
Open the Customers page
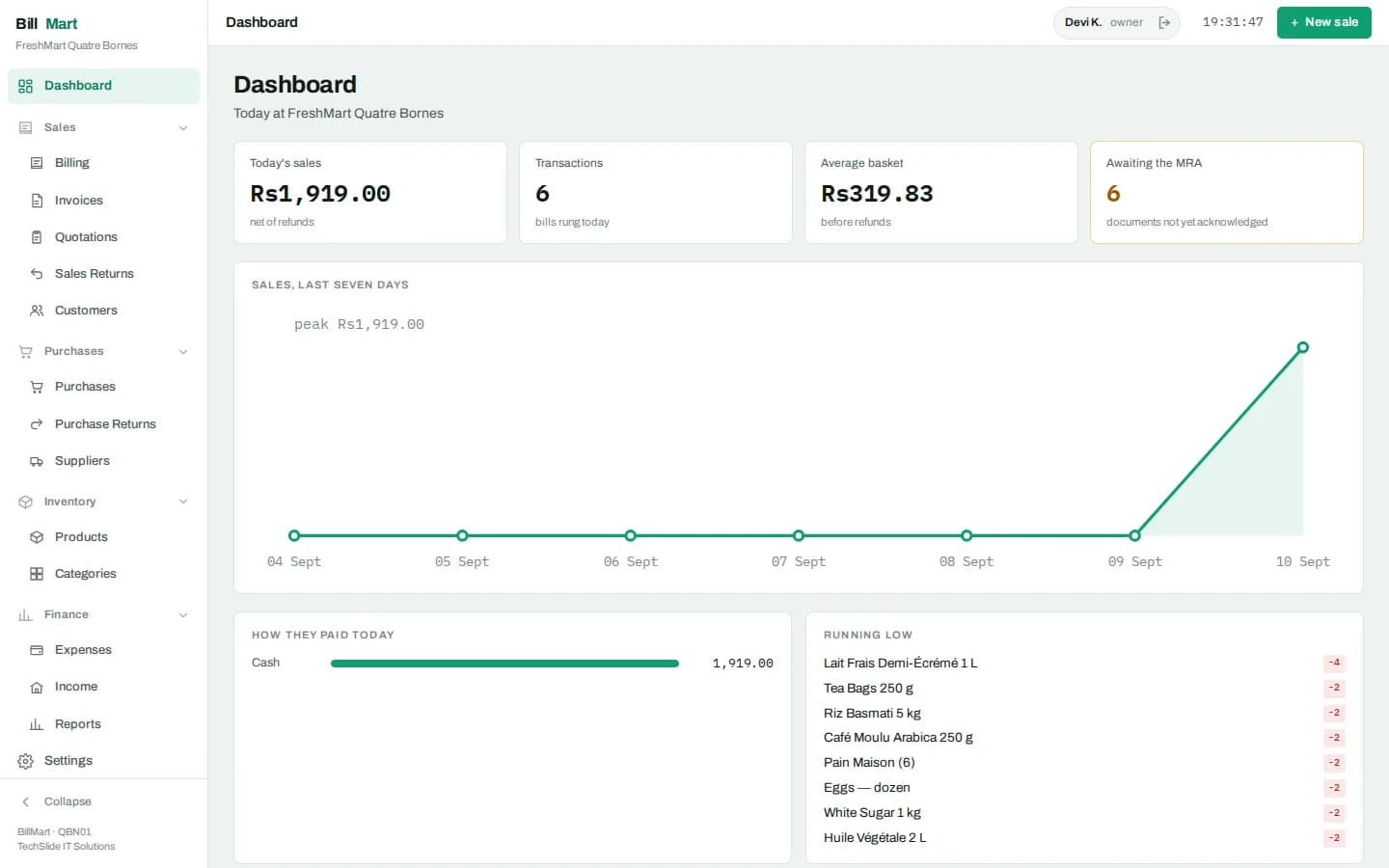103,311
